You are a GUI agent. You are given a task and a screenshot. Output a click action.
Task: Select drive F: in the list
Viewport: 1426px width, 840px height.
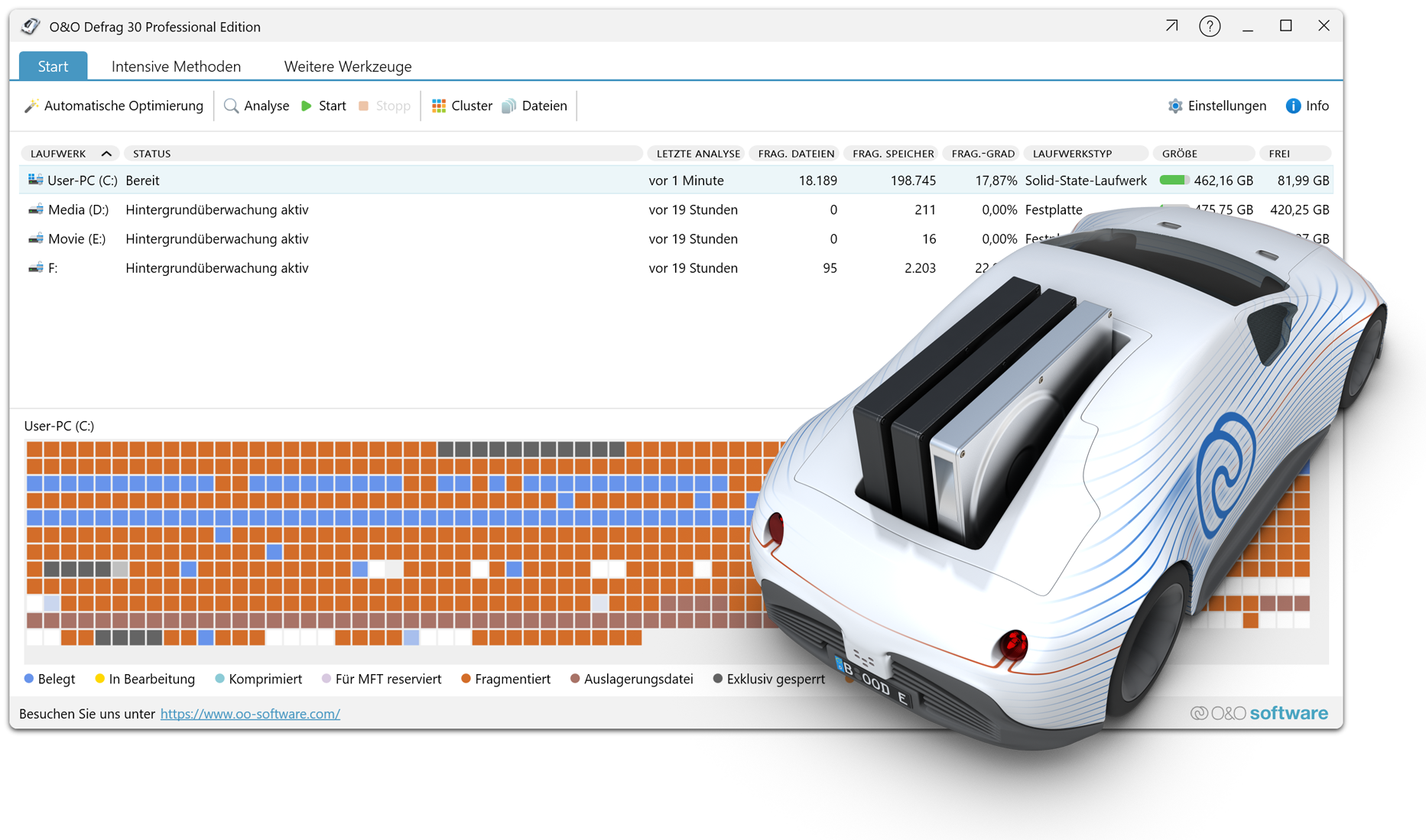click(229, 268)
